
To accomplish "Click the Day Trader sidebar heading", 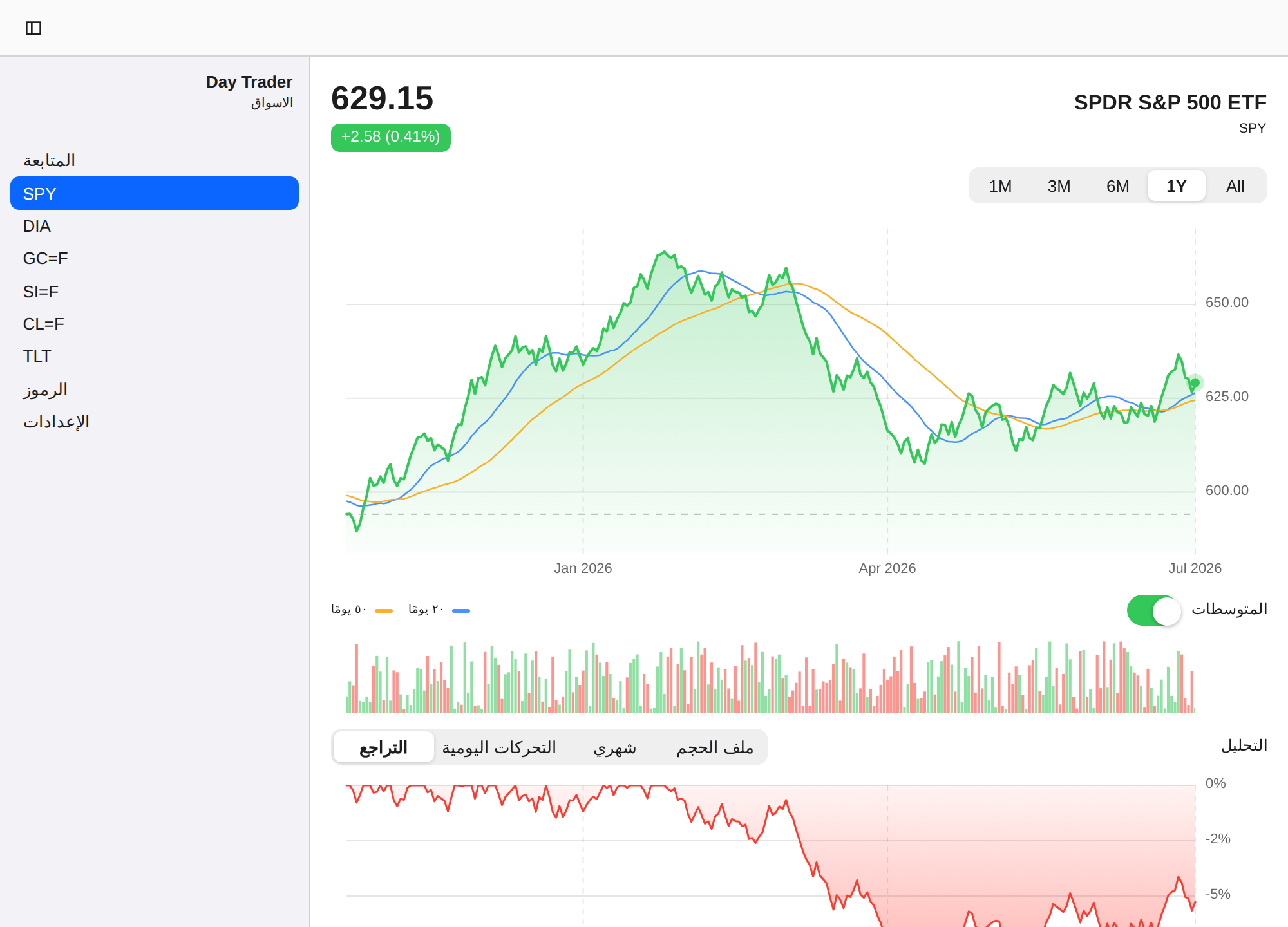I will point(249,82).
